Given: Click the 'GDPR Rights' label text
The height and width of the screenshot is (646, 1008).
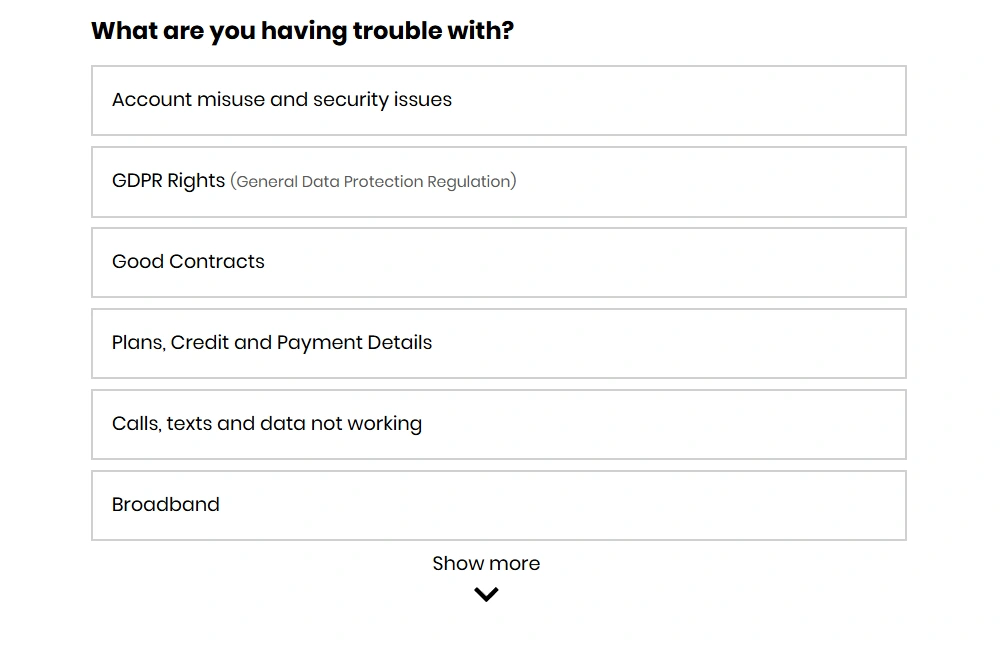Looking at the screenshot, I should 168,181.
